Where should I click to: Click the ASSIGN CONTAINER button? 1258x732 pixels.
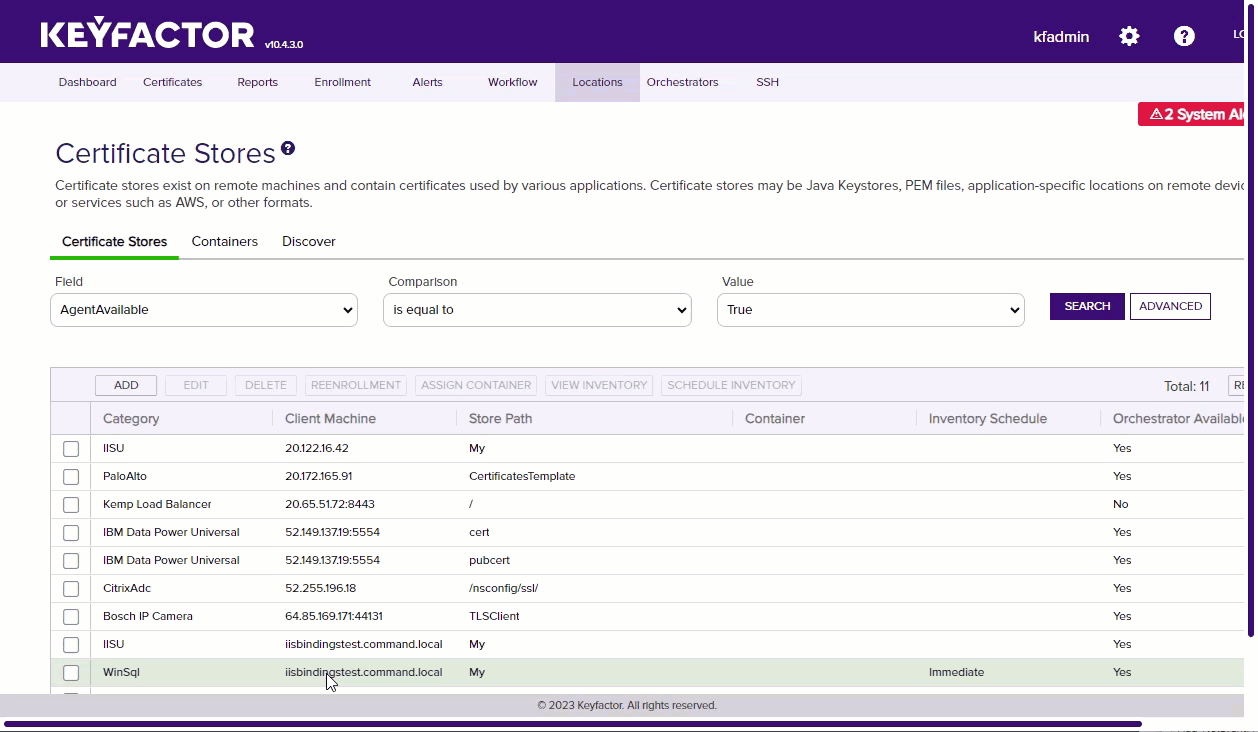point(476,385)
